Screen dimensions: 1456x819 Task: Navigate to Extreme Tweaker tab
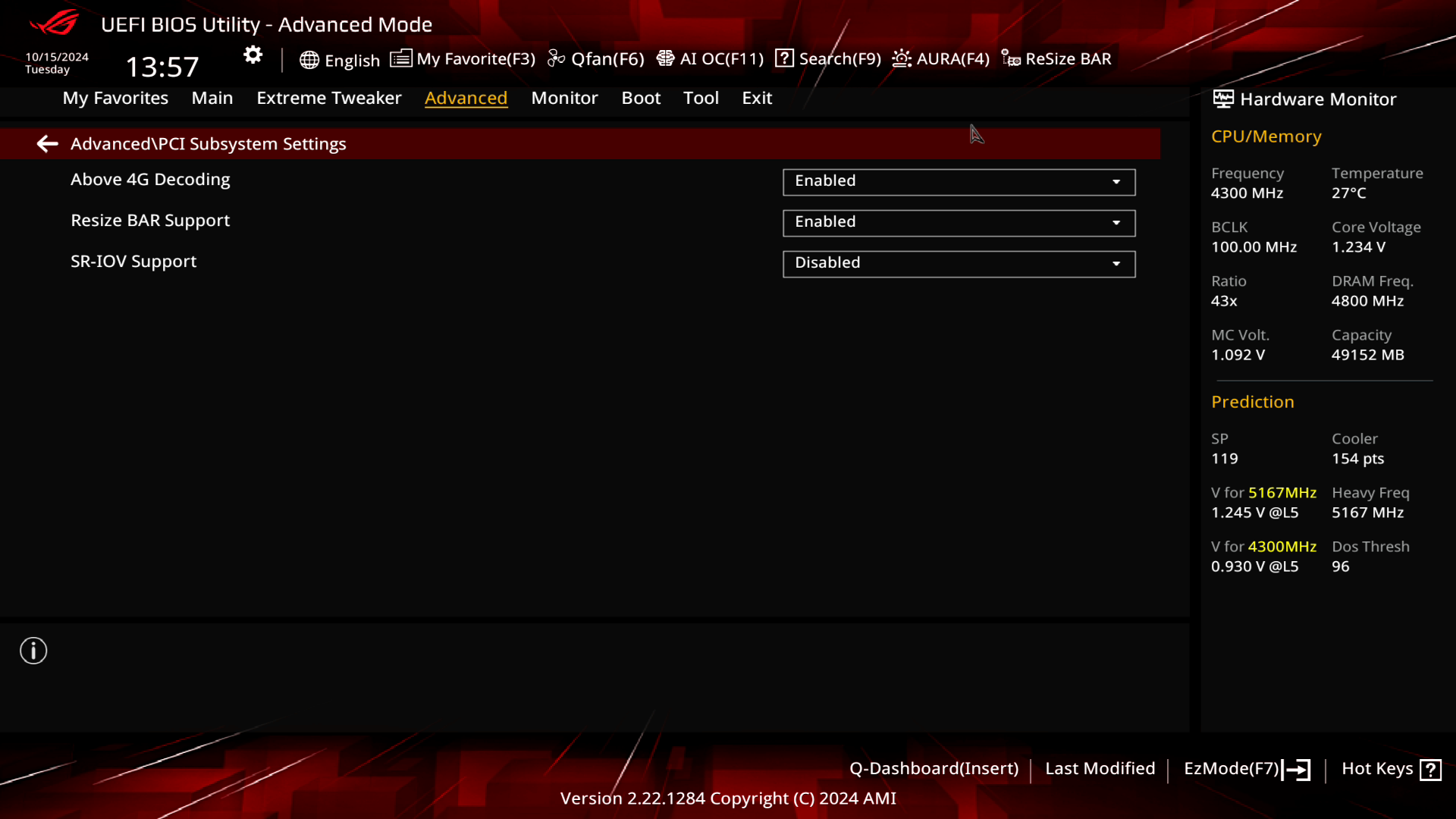click(x=328, y=97)
